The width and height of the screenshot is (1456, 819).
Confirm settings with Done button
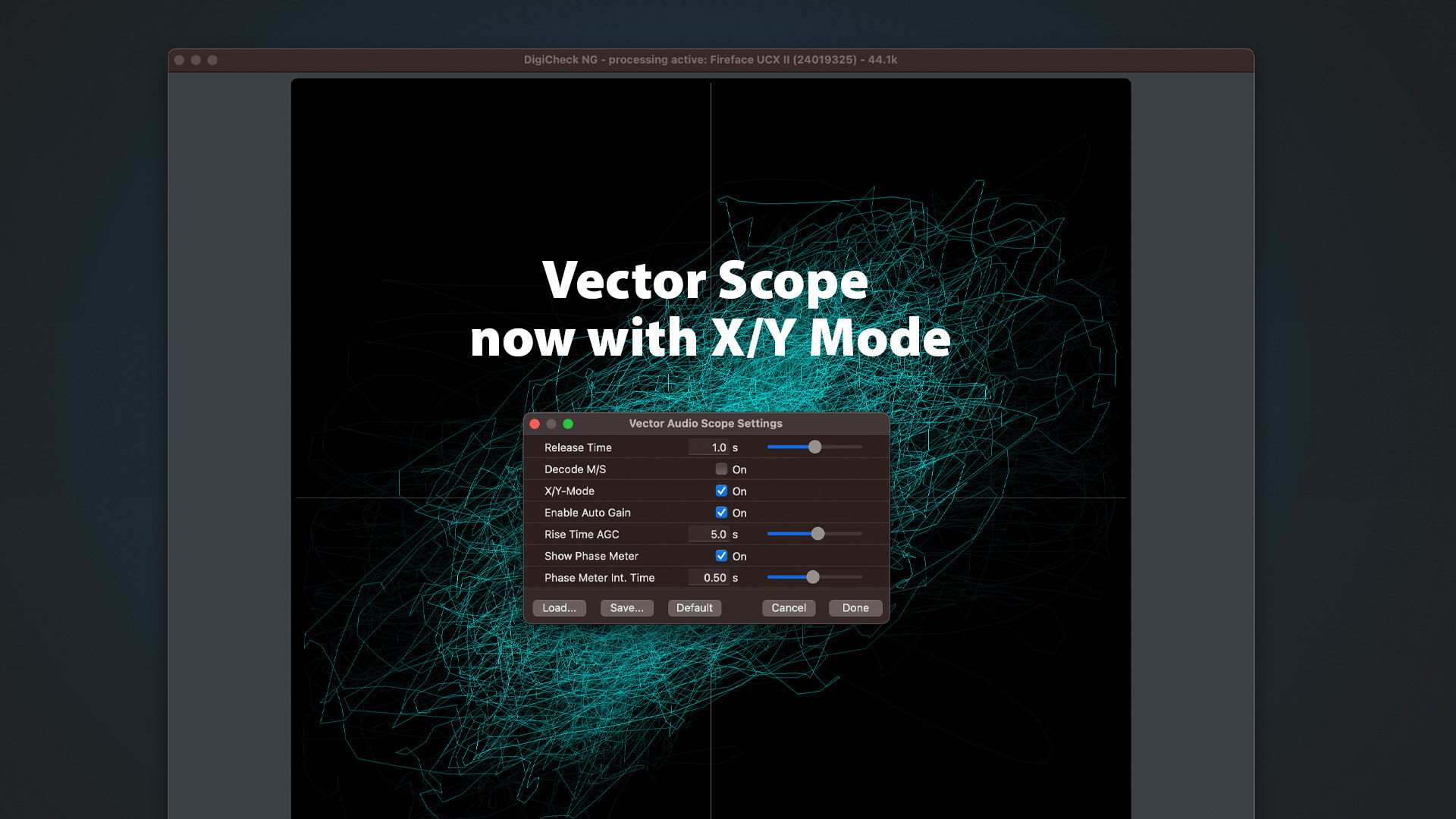[x=855, y=607]
